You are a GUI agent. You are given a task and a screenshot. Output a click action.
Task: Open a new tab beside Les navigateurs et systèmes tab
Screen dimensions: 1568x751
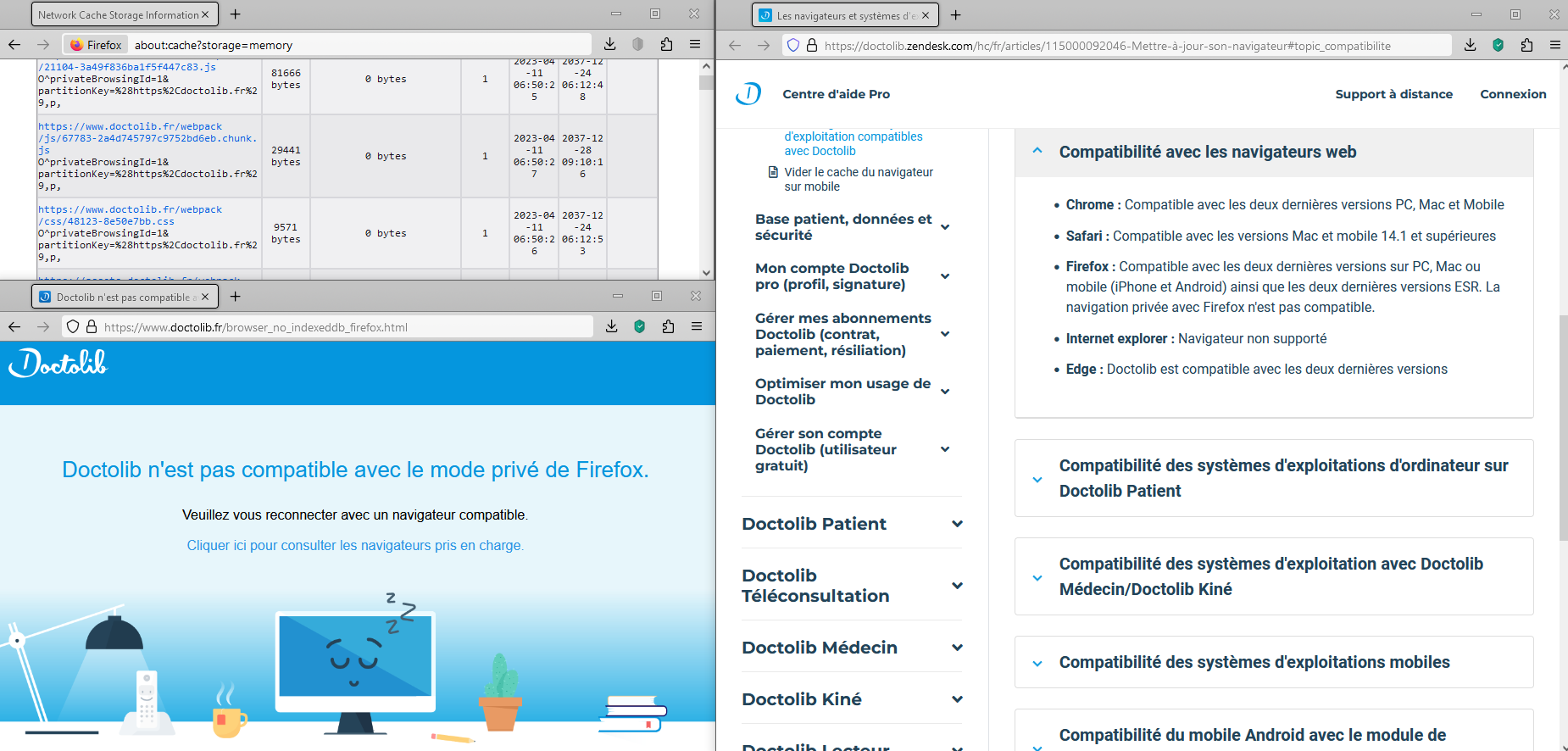[956, 14]
